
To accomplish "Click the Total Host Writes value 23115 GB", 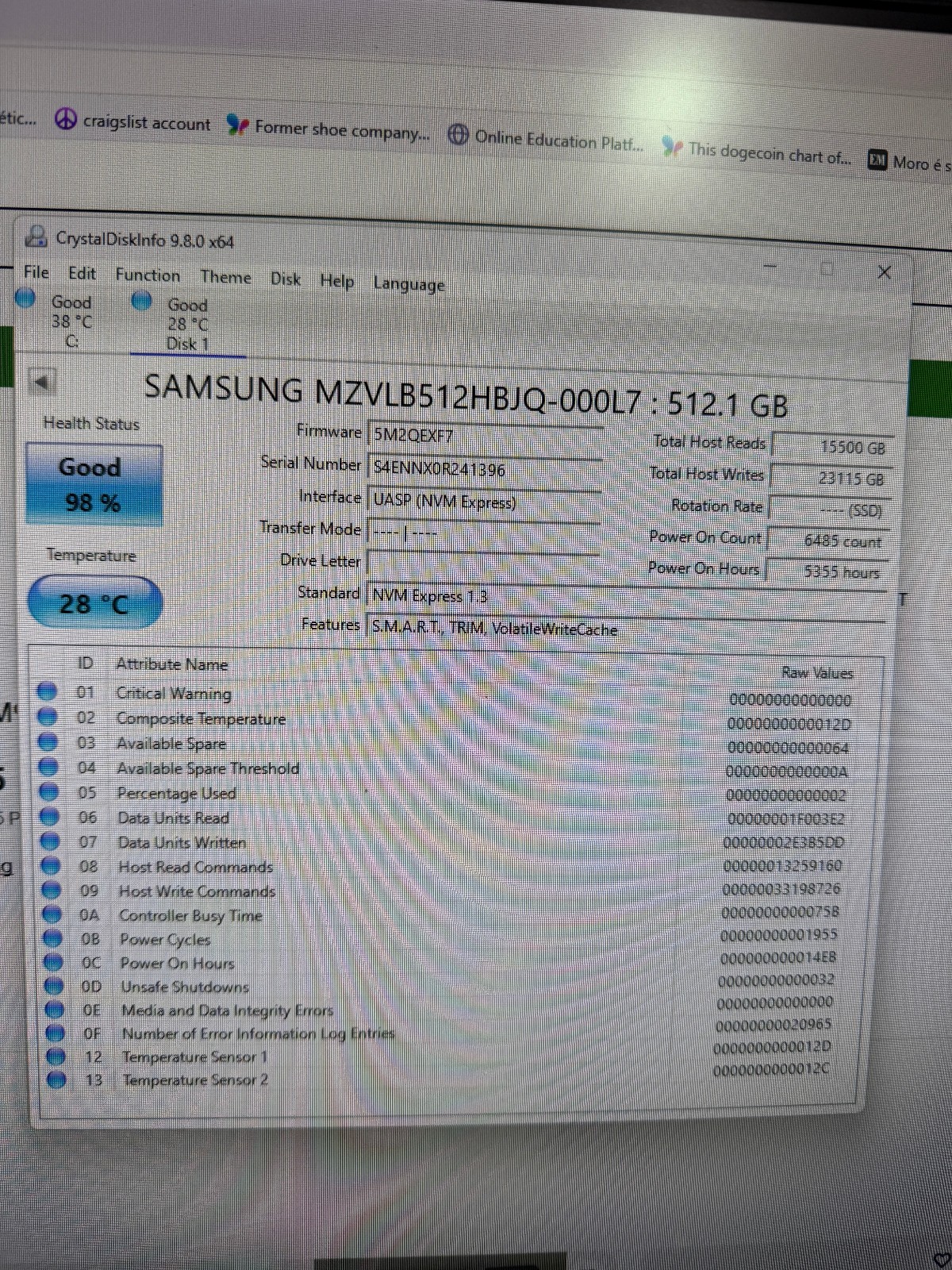I will click(x=831, y=479).
